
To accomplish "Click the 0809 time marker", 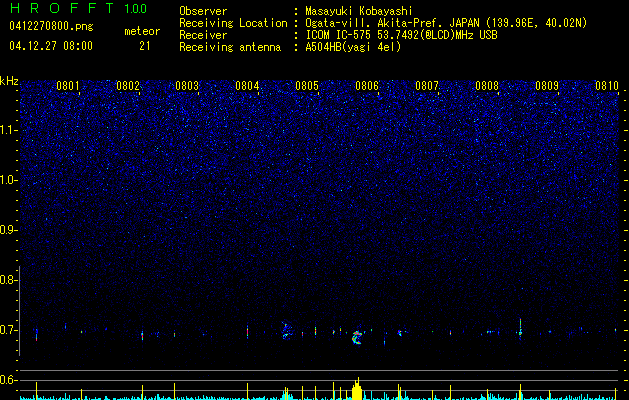I will point(547,86).
